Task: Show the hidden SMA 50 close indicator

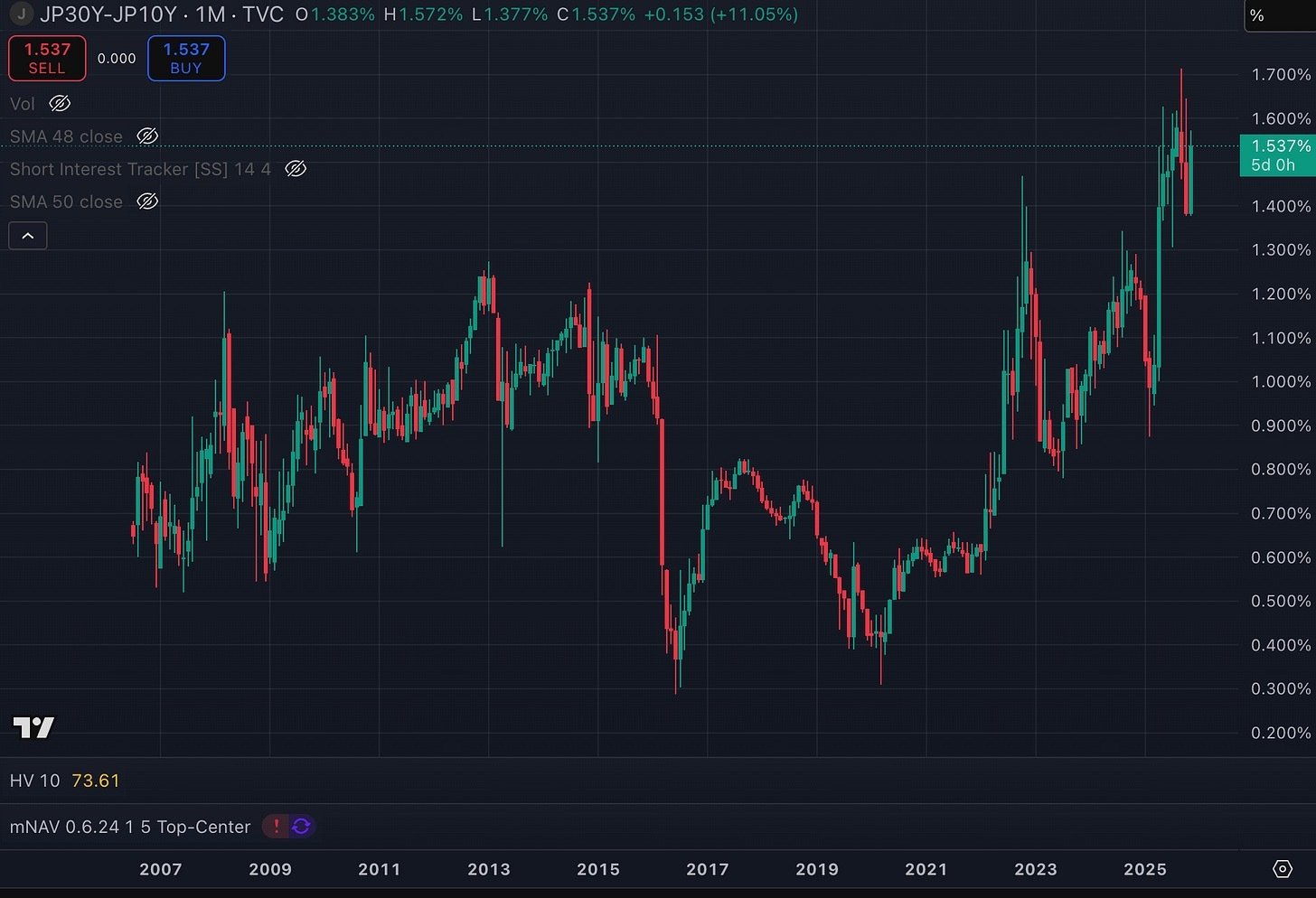Action: point(147,201)
